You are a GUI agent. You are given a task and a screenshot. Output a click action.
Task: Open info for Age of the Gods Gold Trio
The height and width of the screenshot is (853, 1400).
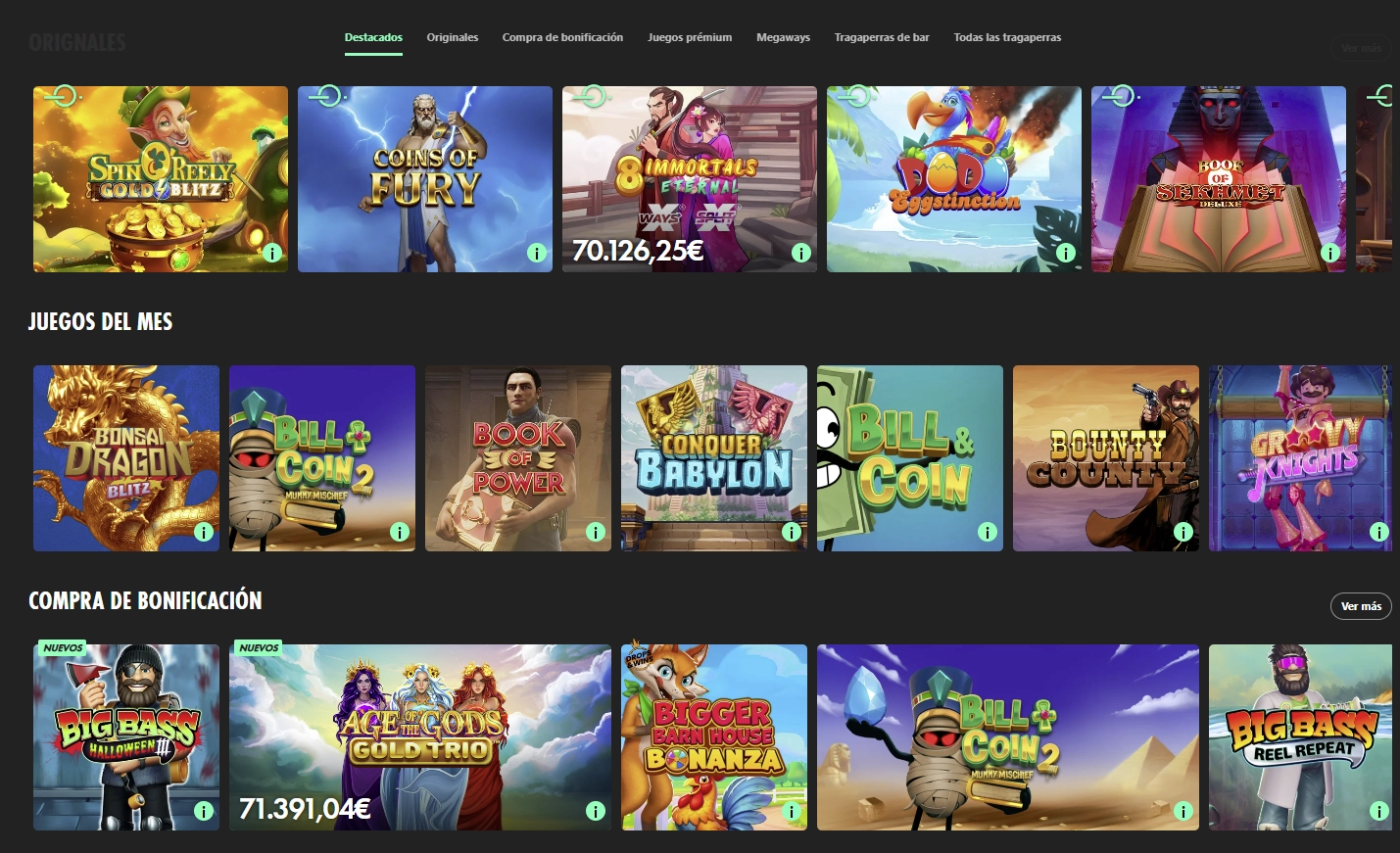click(x=595, y=811)
